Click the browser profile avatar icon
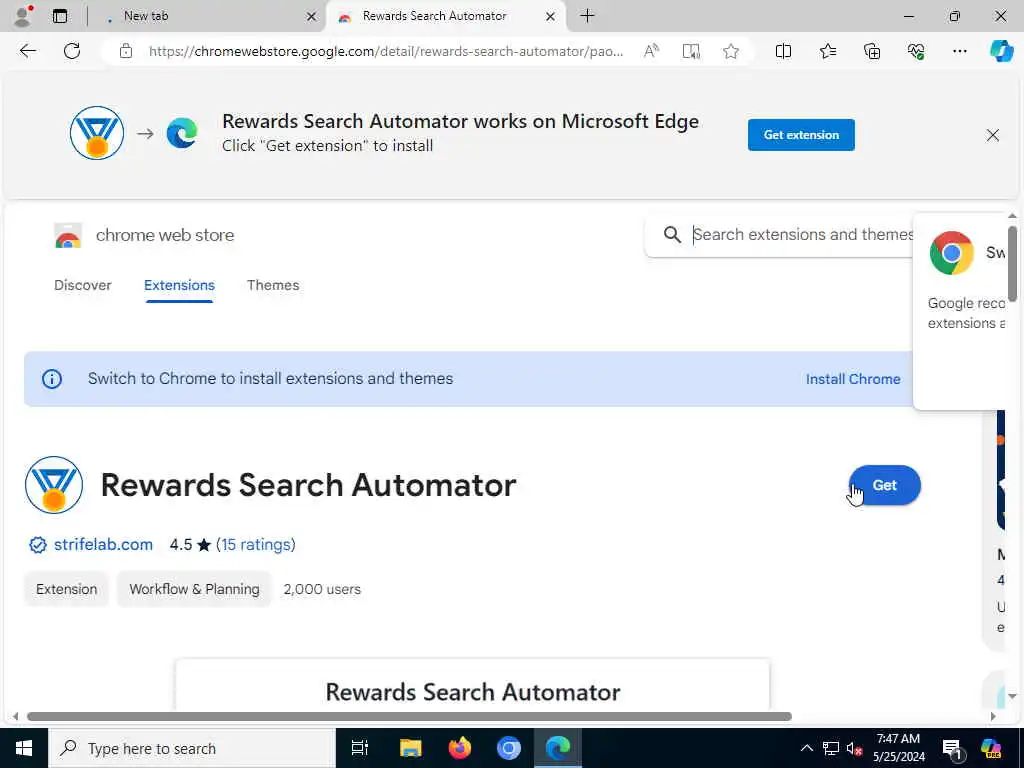The height and width of the screenshot is (768, 1024). coord(23,16)
